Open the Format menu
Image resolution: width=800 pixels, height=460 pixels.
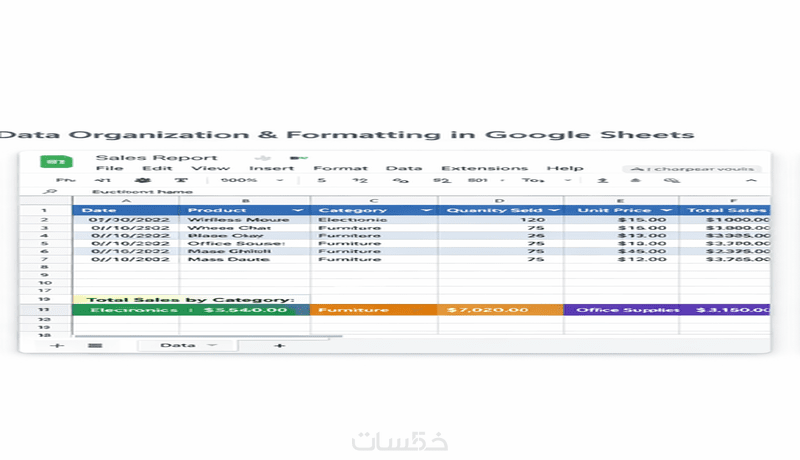coord(340,168)
